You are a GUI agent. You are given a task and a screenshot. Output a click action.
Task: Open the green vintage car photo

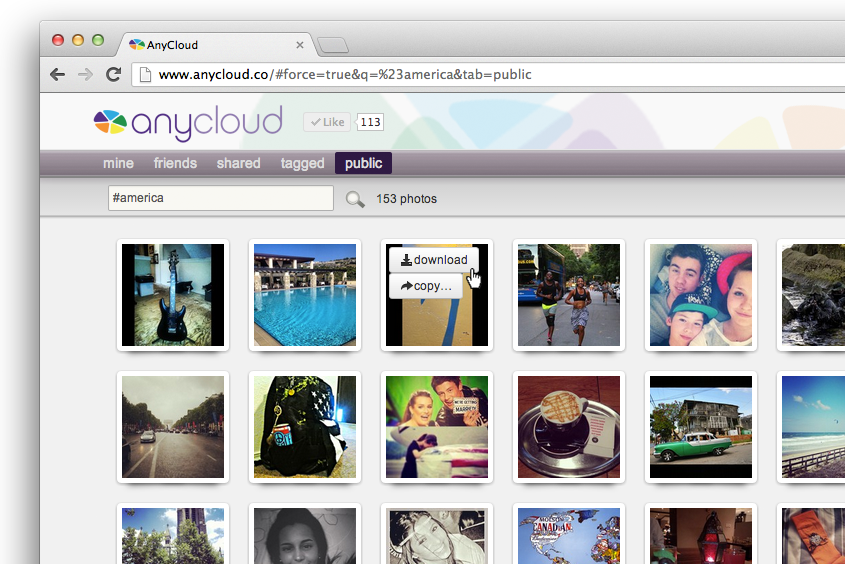pyautogui.click(x=701, y=427)
